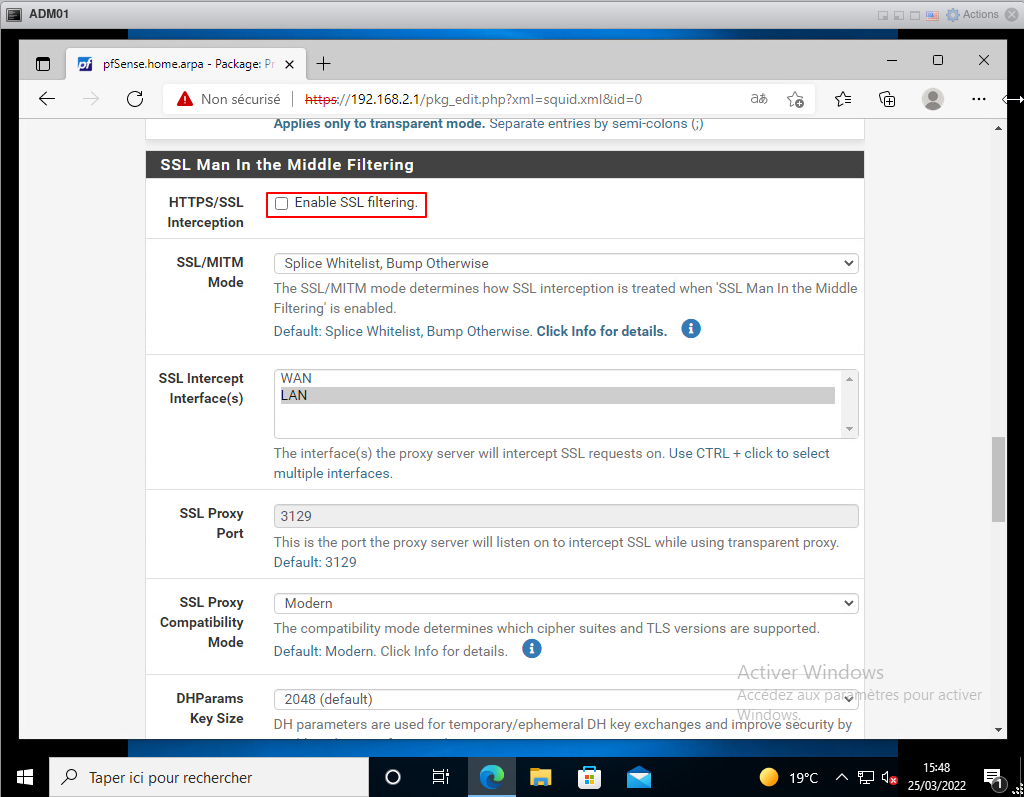Open the DHParams Key Size dropdown
1024x797 pixels.
pos(565,699)
